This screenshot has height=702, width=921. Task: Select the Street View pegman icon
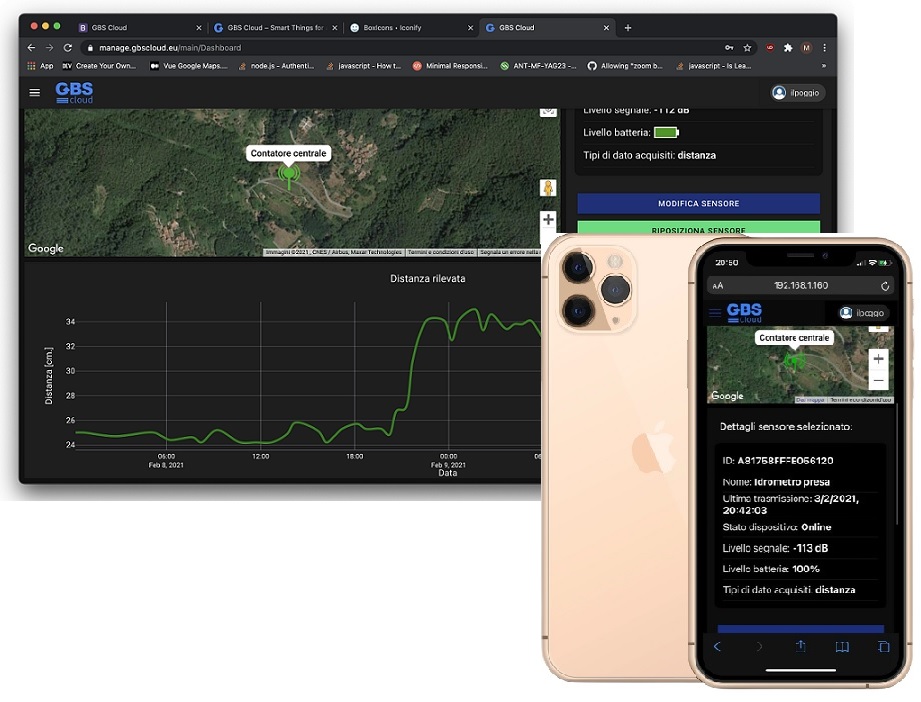[548, 188]
